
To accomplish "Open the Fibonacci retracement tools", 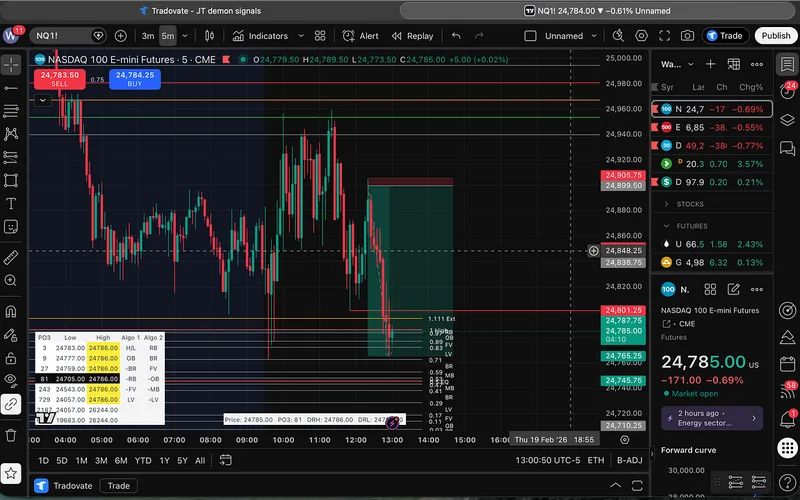I will pos(11,111).
